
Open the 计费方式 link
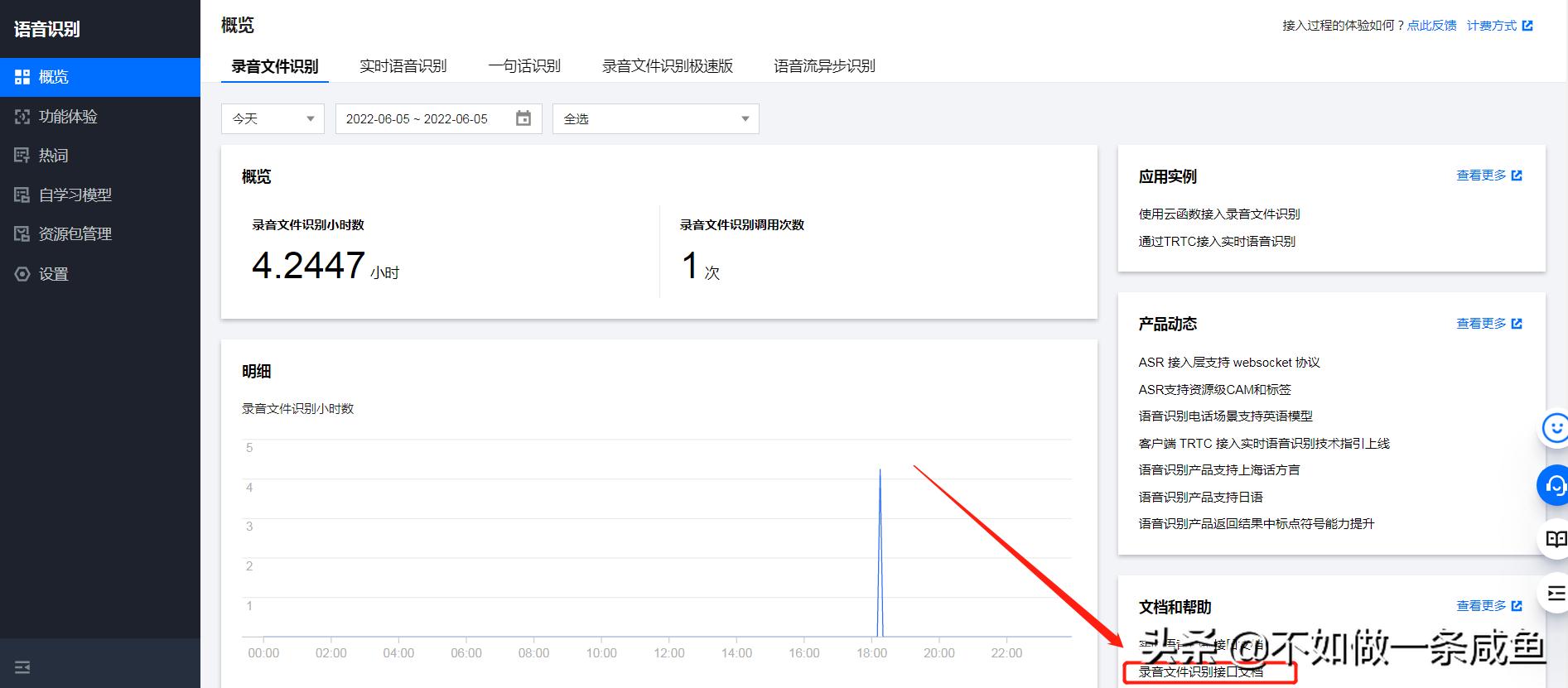tap(1491, 26)
